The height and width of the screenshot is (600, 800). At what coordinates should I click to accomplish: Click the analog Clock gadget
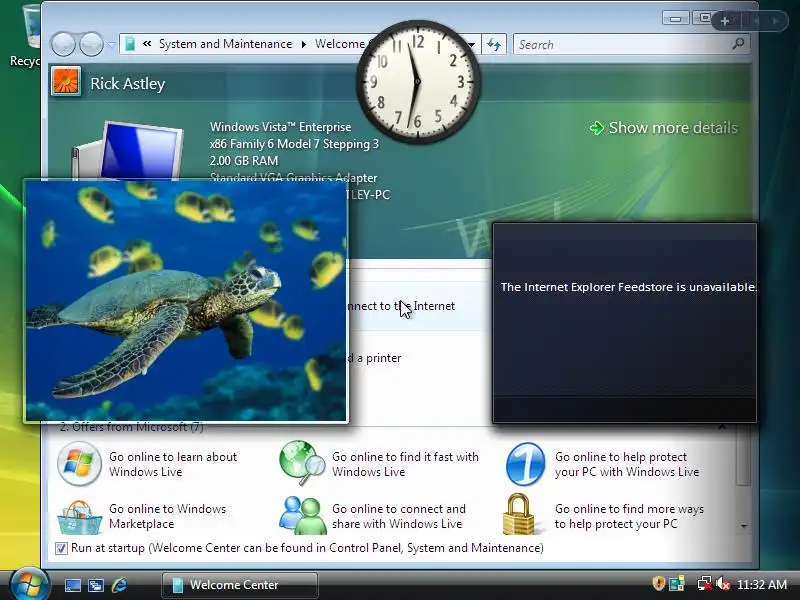[x=418, y=82]
